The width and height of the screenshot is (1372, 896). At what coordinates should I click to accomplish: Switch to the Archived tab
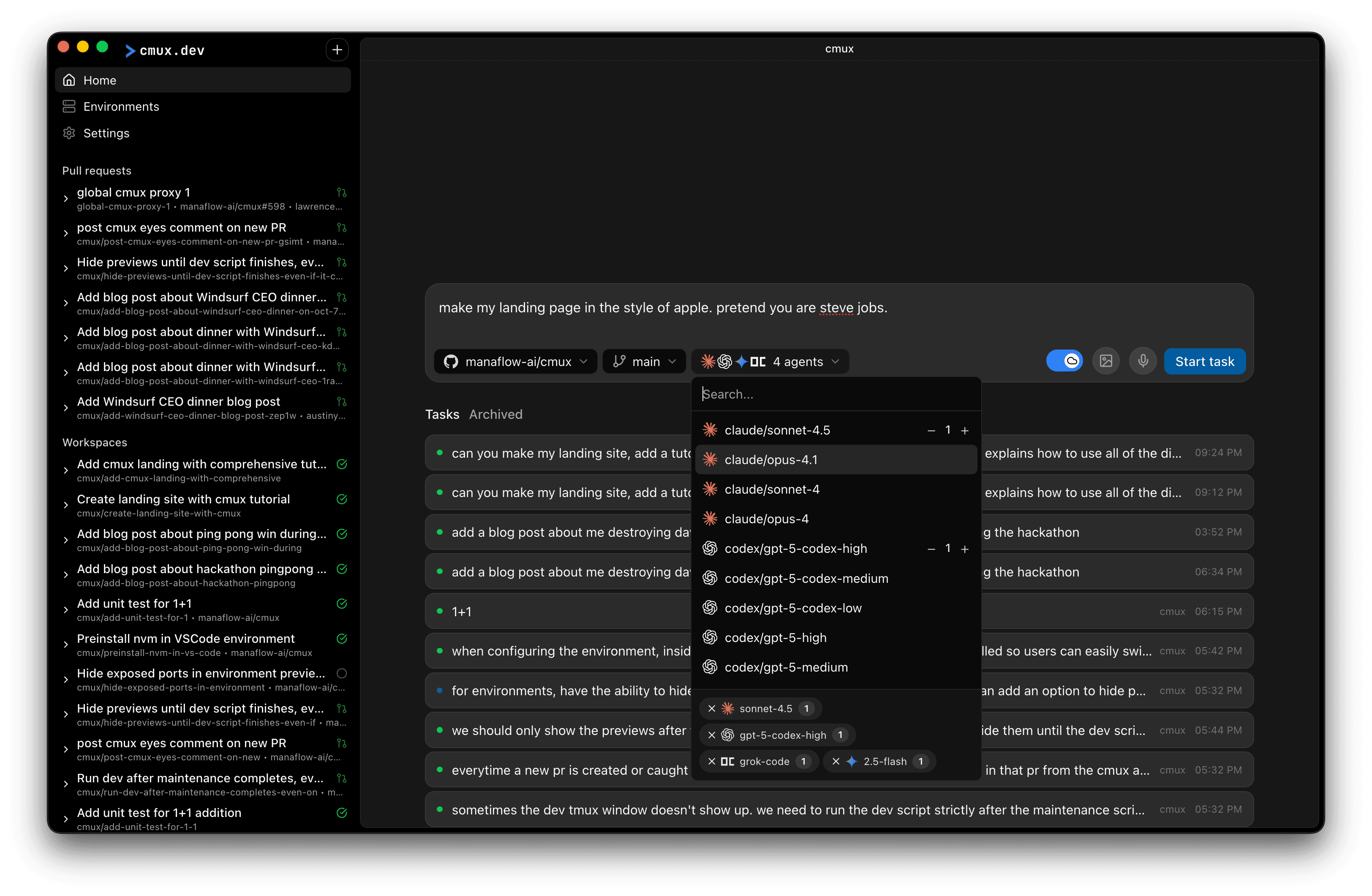tap(495, 414)
